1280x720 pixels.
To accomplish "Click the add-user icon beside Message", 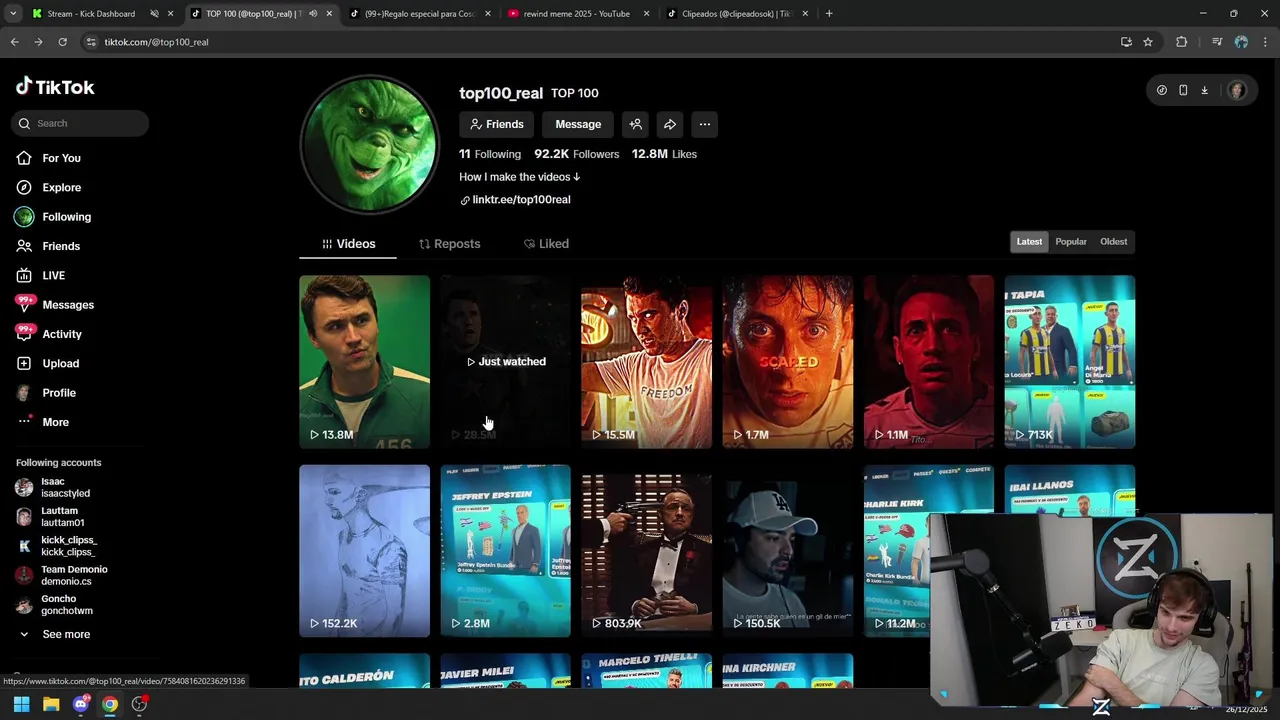I will click(x=635, y=124).
